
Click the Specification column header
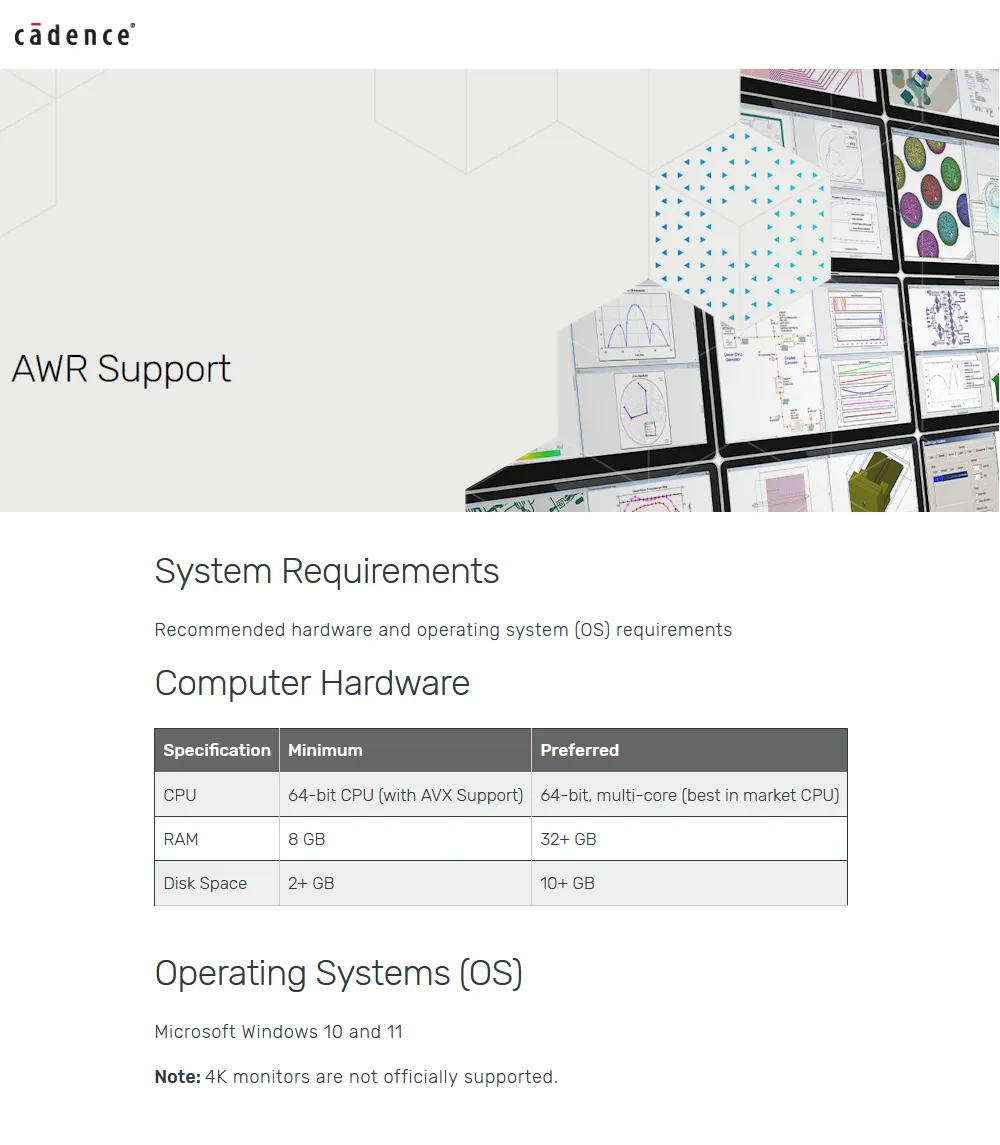point(217,750)
